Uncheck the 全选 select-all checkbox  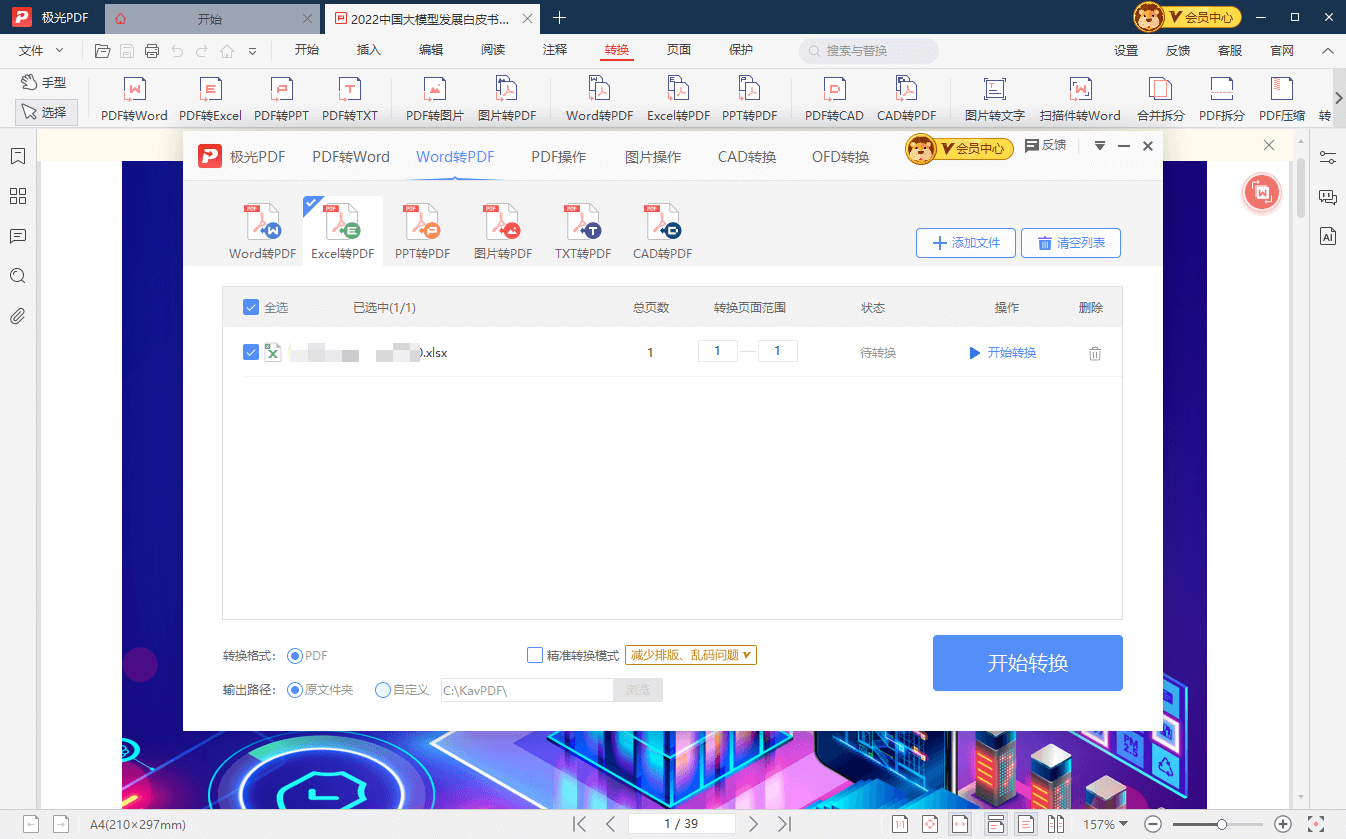pos(251,307)
